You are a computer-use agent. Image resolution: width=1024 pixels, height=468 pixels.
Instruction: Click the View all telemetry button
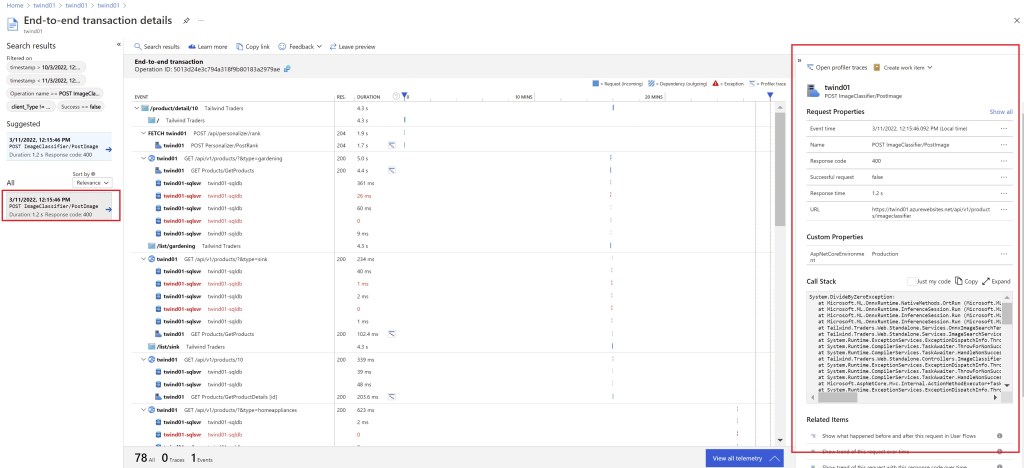coord(744,457)
